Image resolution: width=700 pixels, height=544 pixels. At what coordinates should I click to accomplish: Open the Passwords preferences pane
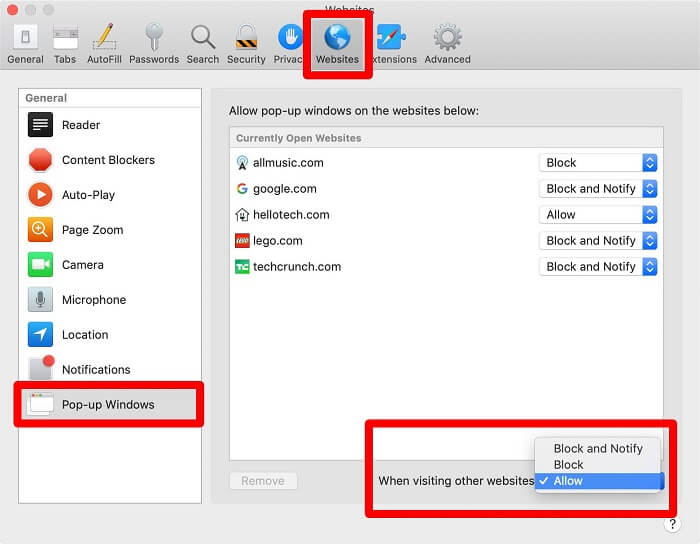click(x=154, y=45)
